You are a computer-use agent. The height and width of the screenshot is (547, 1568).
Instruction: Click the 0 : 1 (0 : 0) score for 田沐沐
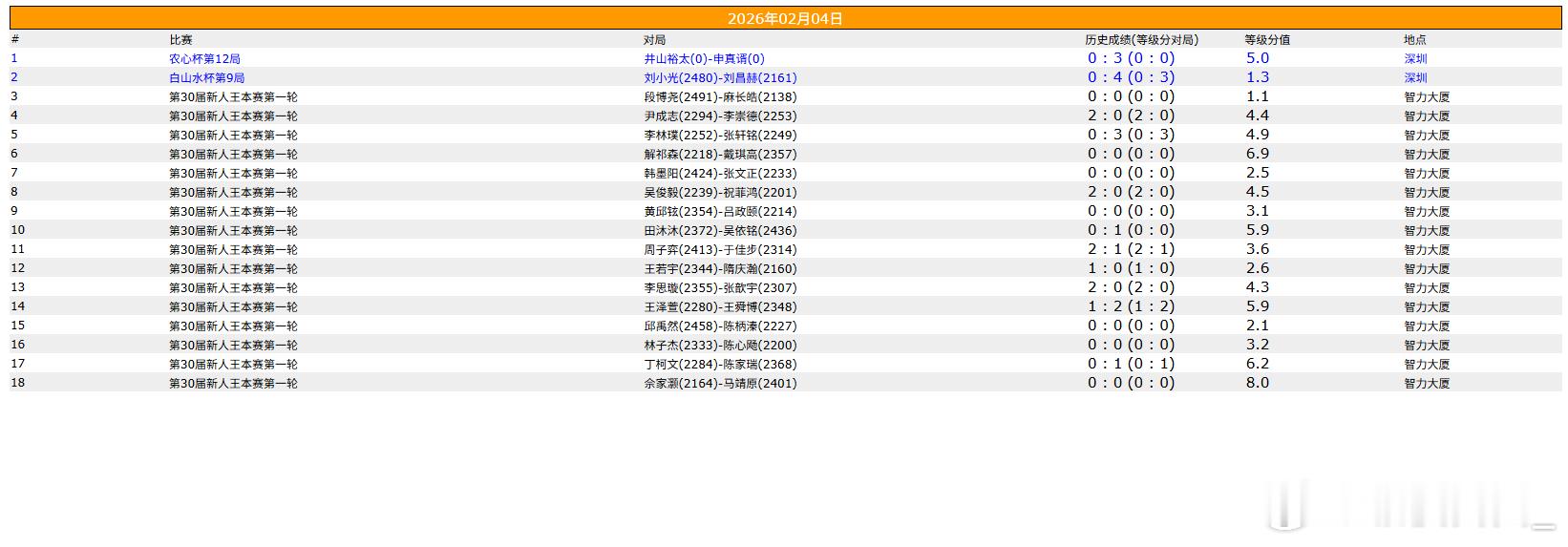1132,230
